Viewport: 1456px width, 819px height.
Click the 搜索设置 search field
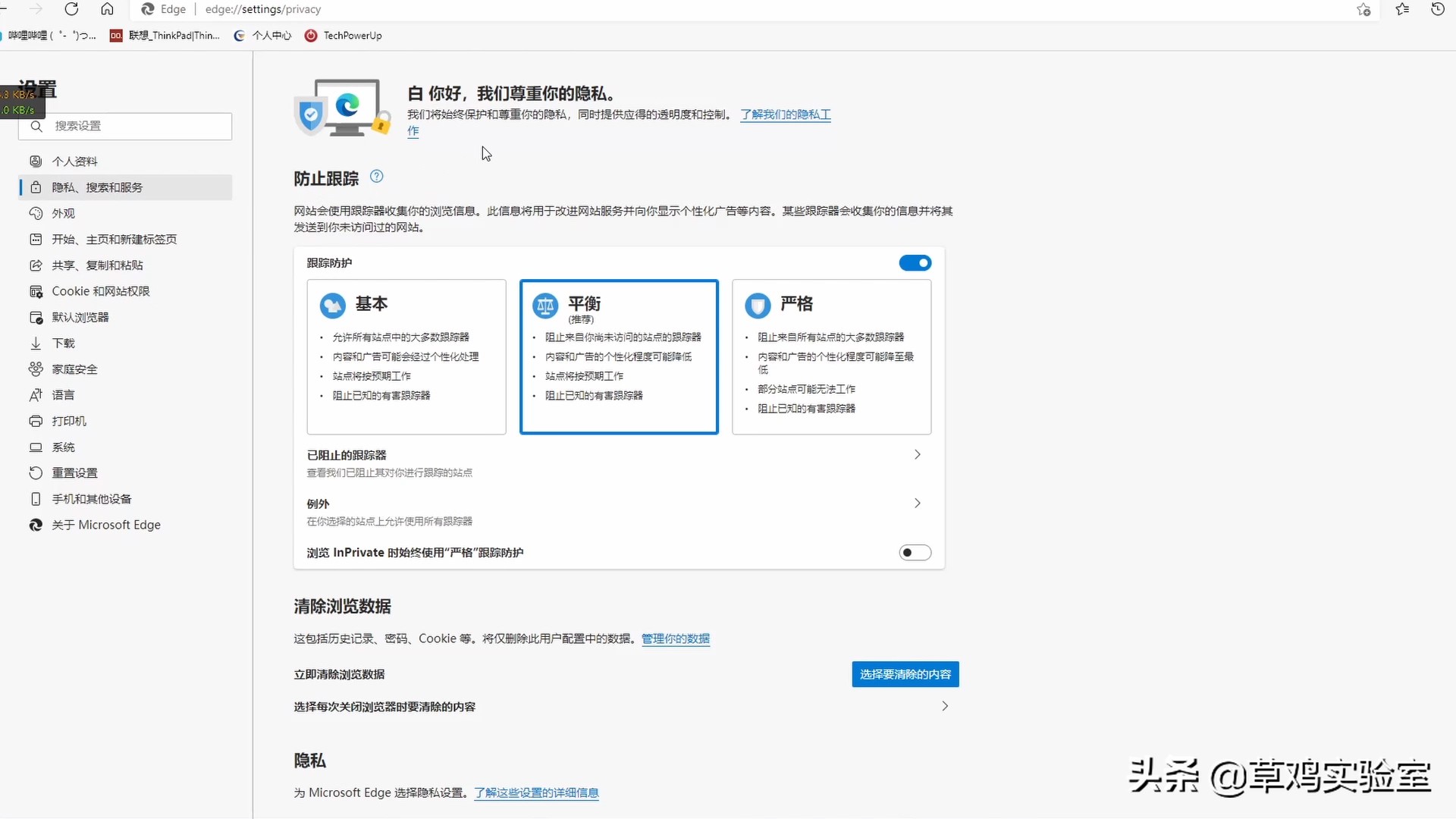pos(125,126)
